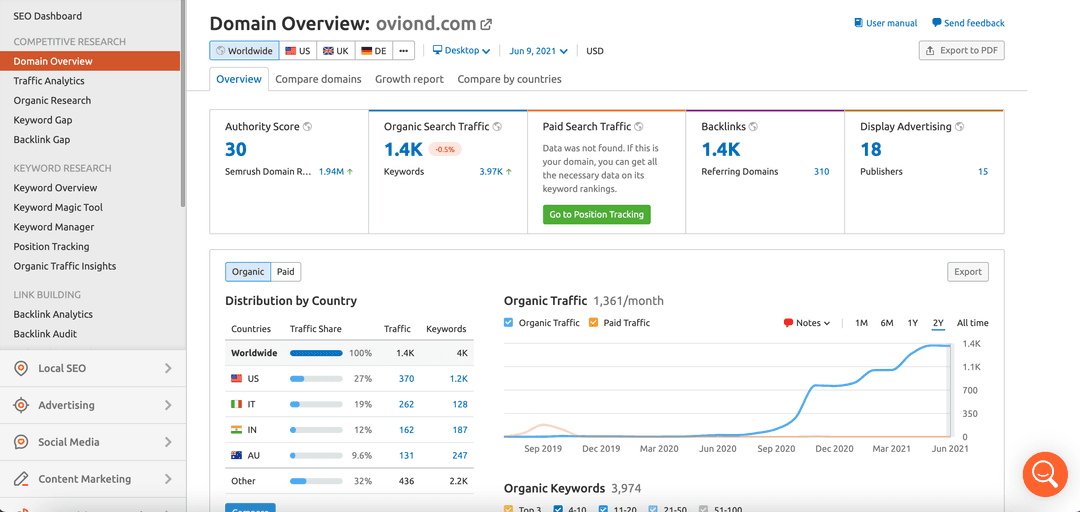1080x512 pixels.
Task: Click the Italy flag in country table
Action: [236, 404]
